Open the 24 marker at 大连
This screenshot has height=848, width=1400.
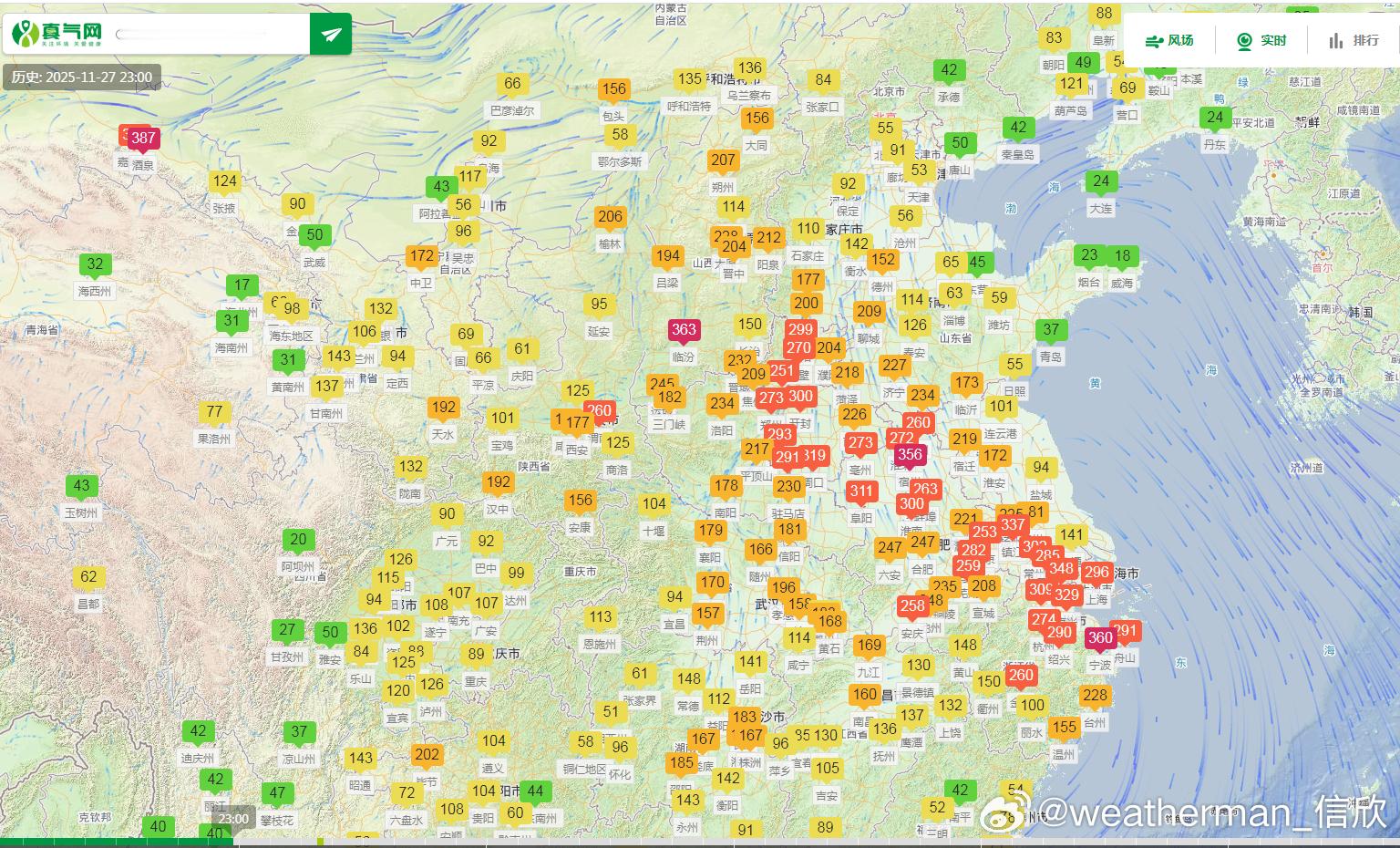pyautogui.click(x=1101, y=181)
